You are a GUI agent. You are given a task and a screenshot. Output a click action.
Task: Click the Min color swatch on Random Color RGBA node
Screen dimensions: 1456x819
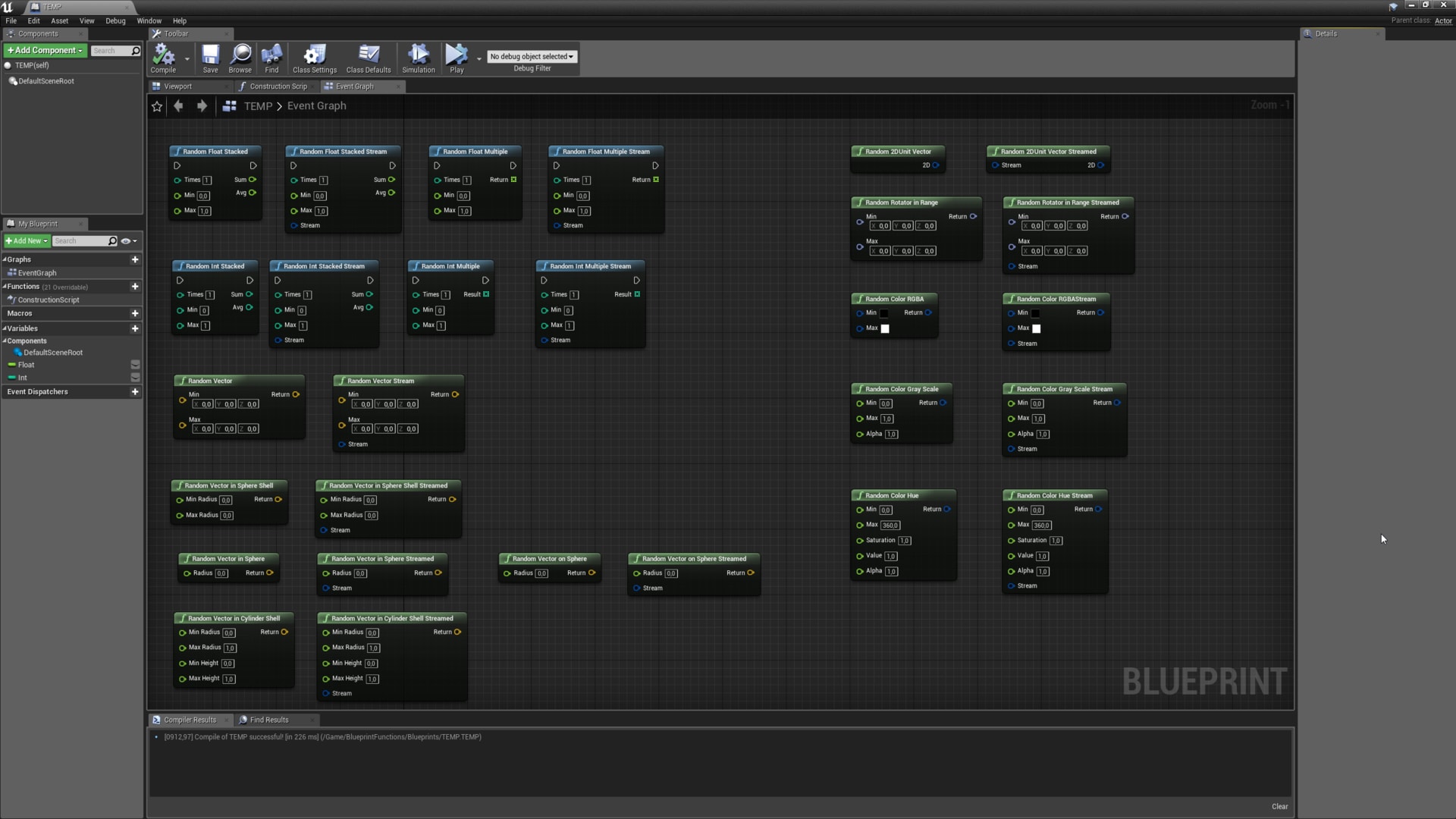coord(884,312)
